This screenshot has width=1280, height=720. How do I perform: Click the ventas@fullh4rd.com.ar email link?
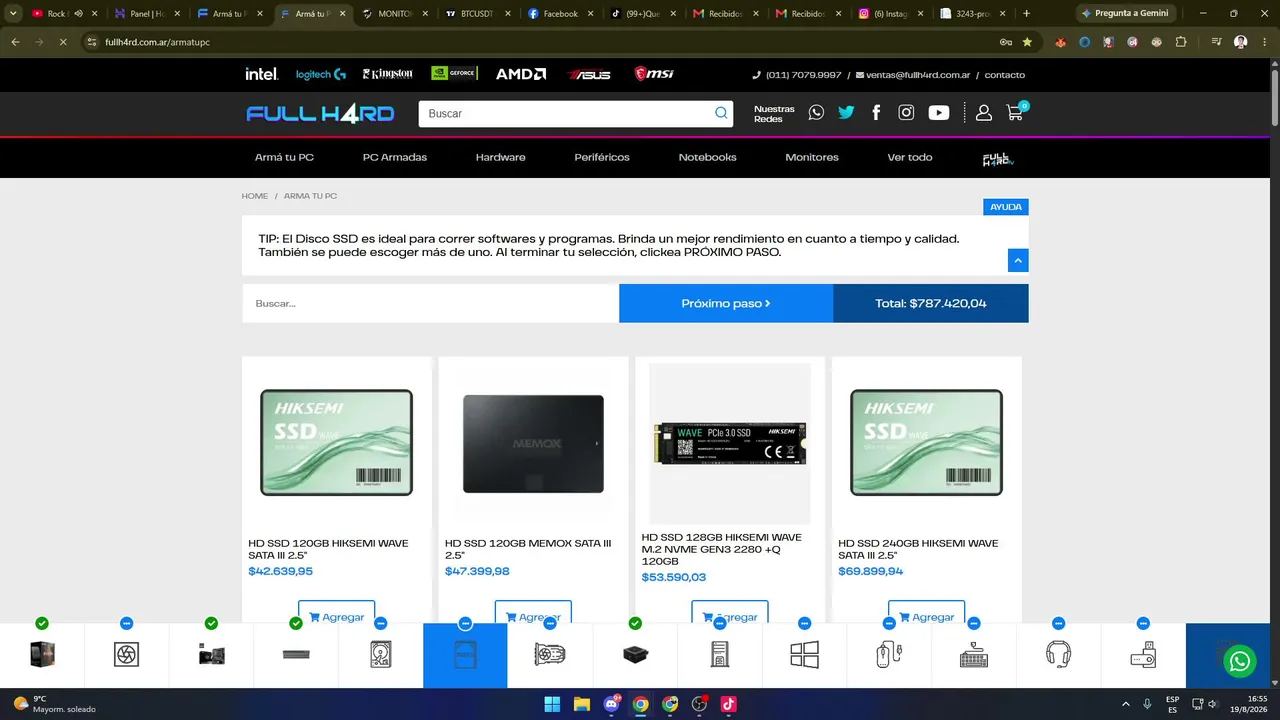(x=913, y=75)
